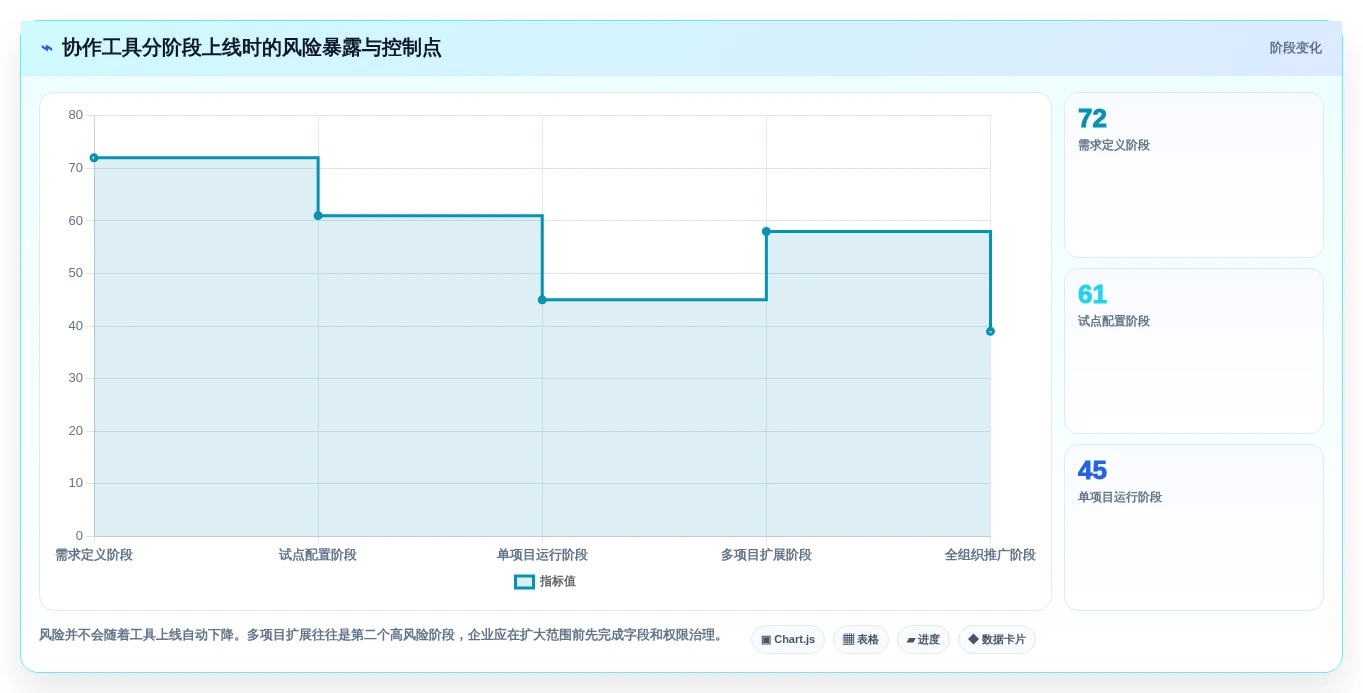Open the 72 需求定义阶段 data card
The width and height of the screenshot is (1363, 693).
pos(1194,175)
